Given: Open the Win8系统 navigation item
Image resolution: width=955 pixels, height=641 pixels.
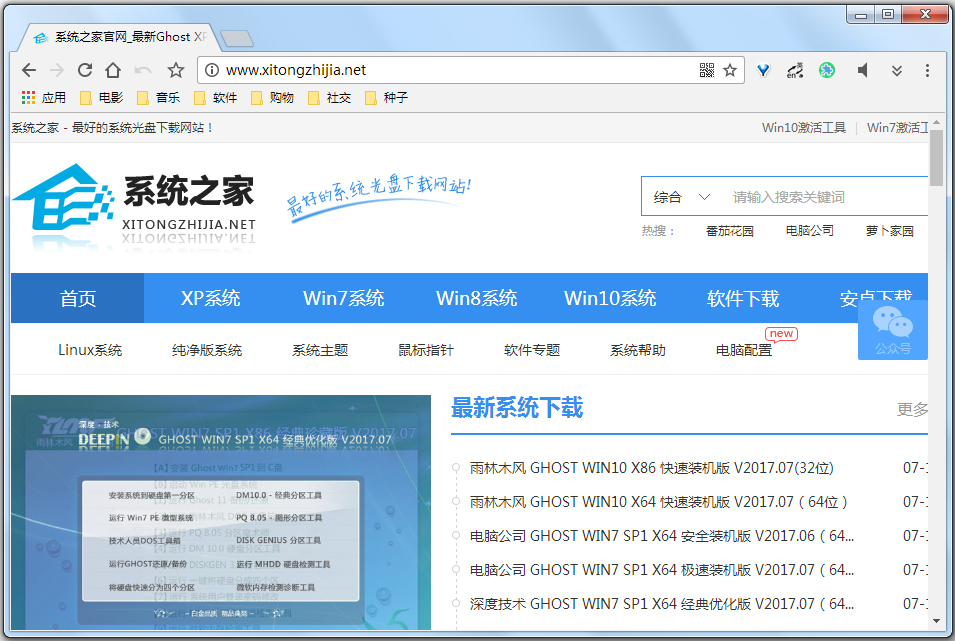Looking at the screenshot, I should (476, 298).
